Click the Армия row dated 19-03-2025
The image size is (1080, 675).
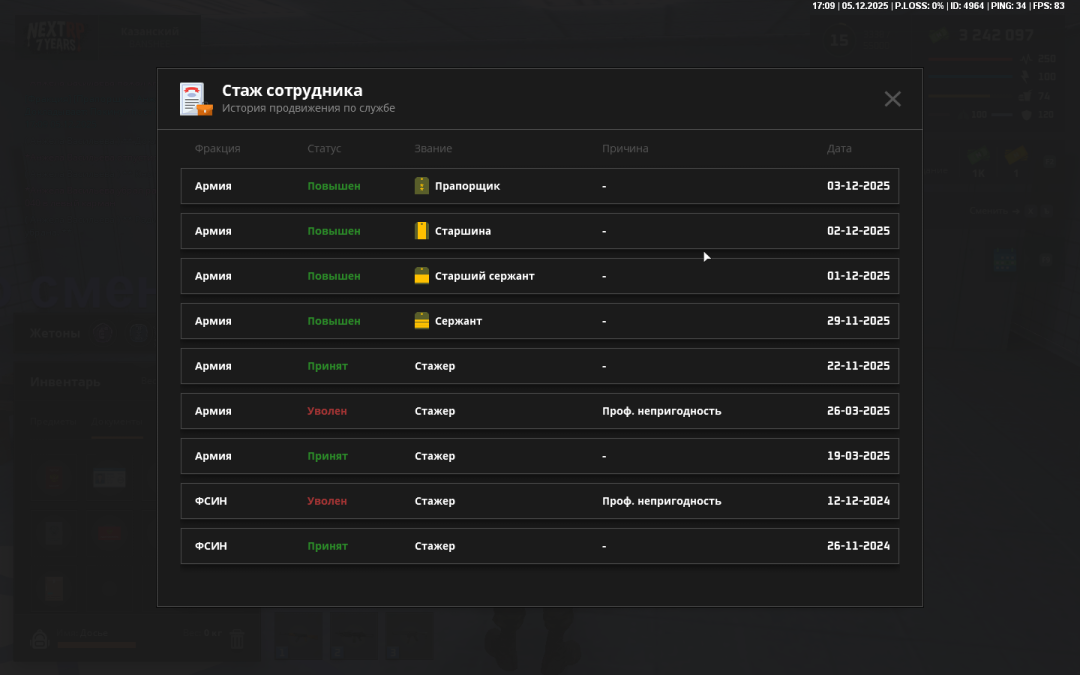point(540,456)
